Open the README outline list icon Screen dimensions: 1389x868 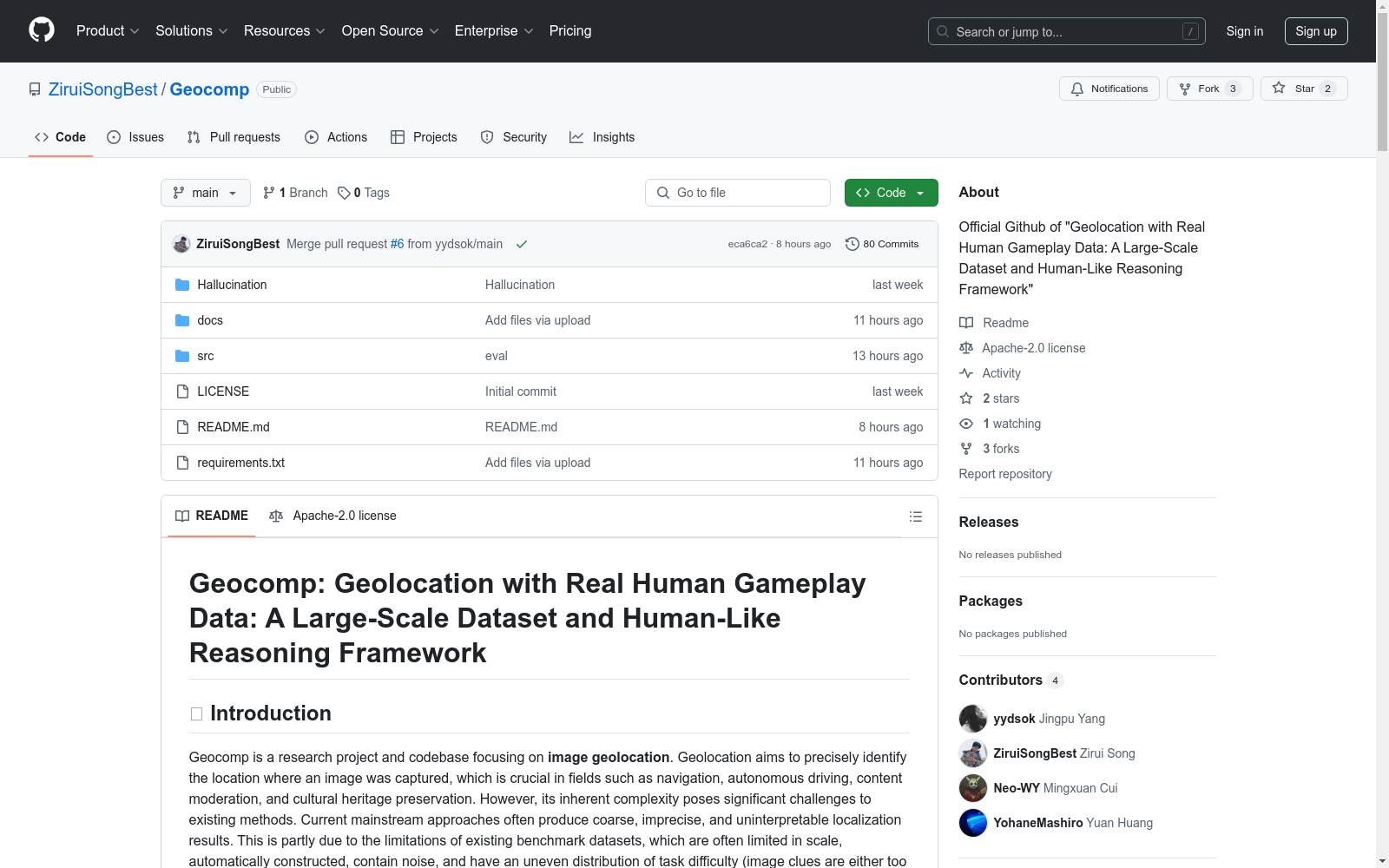[x=915, y=516]
